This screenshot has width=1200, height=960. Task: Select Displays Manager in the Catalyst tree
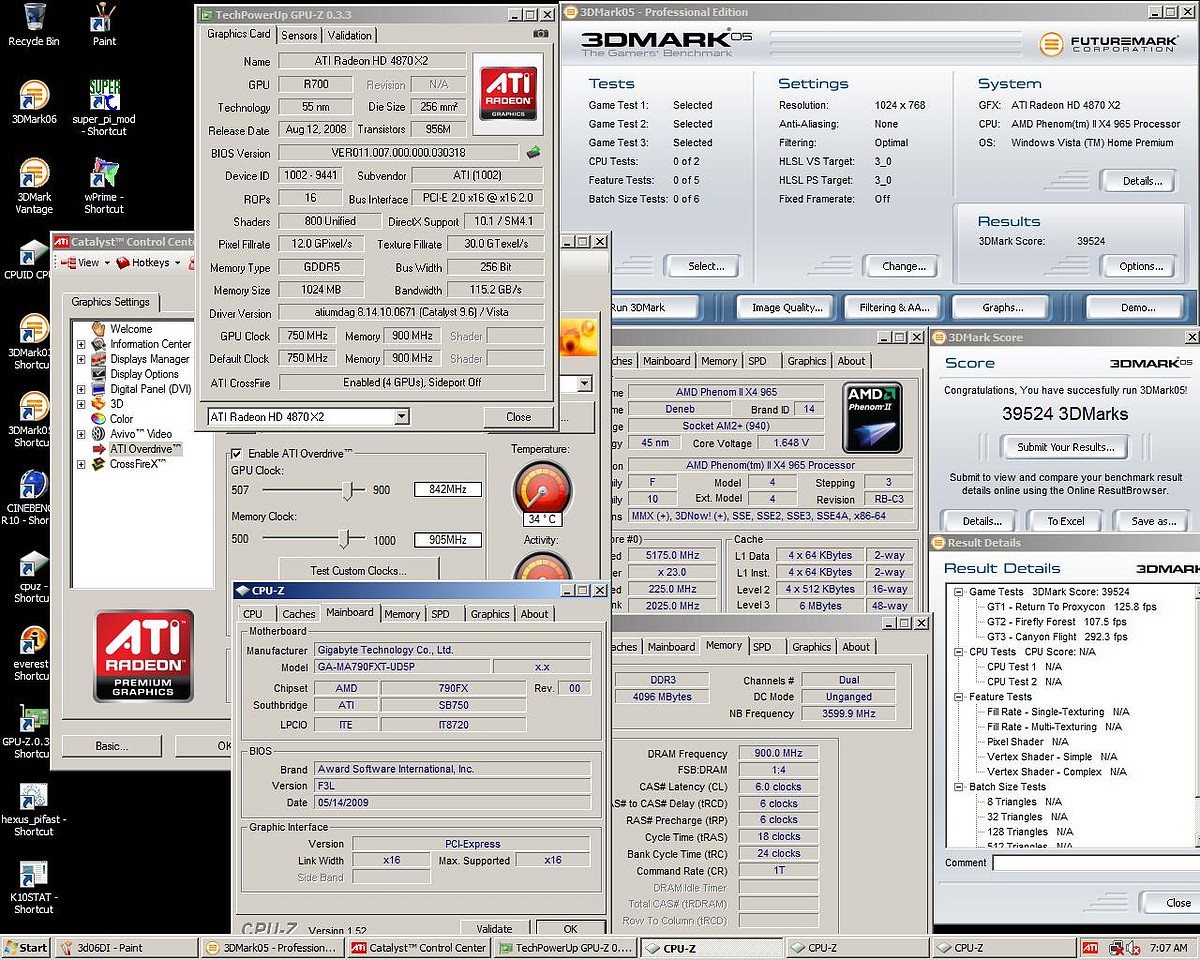(x=149, y=359)
